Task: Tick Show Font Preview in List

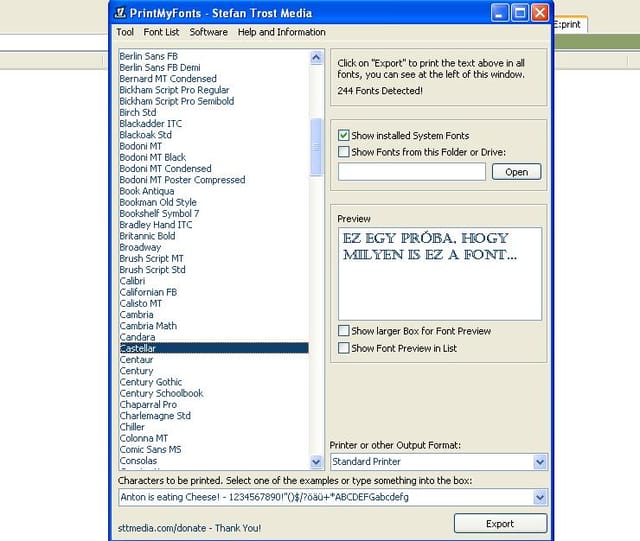Action: point(344,348)
